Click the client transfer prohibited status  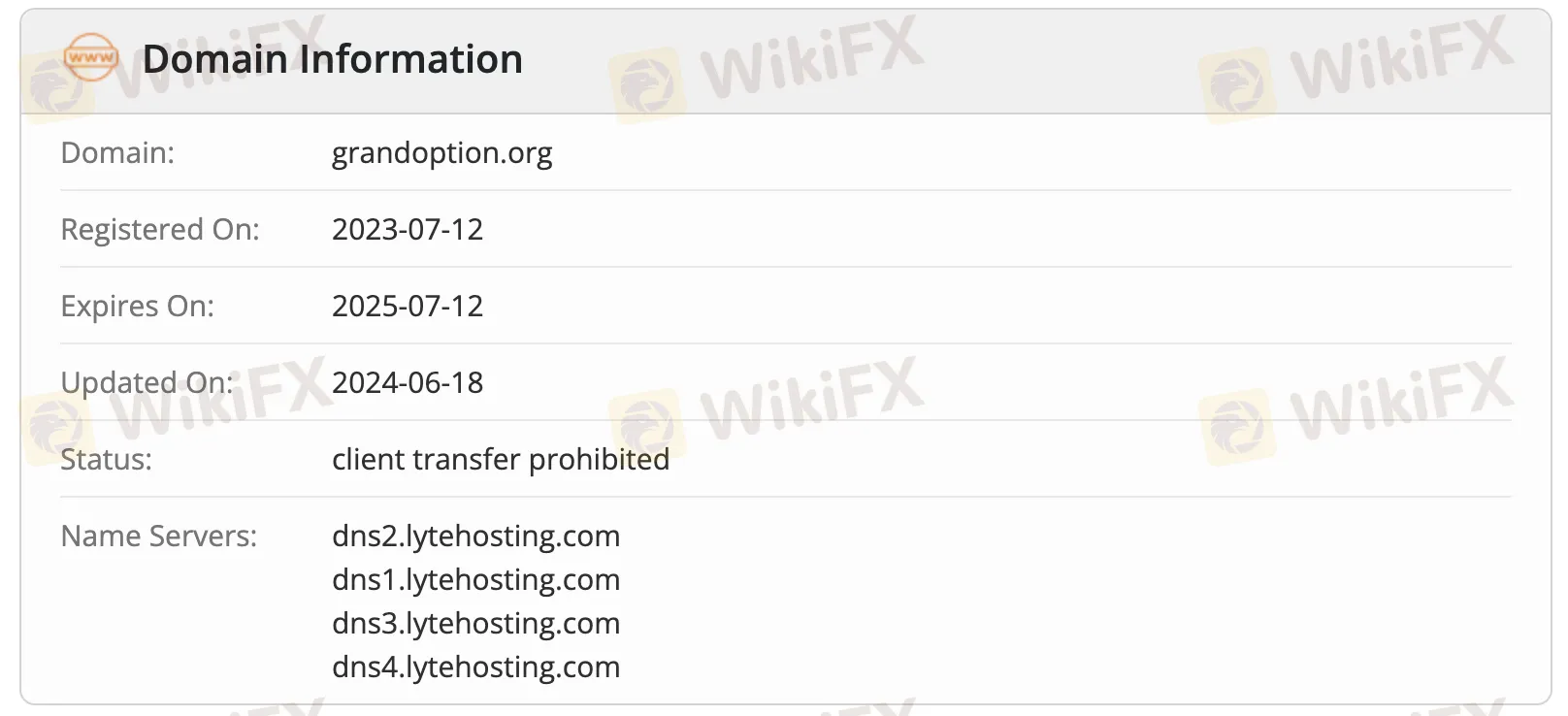click(501, 459)
